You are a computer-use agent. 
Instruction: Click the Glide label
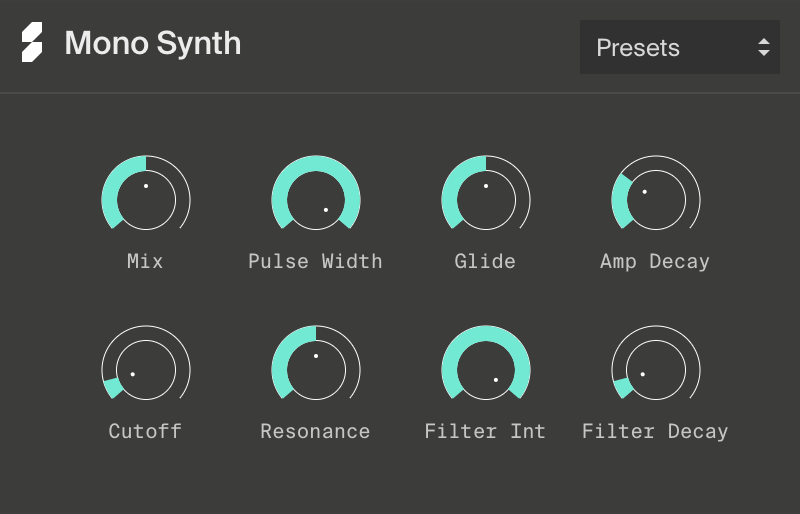click(485, 261)
